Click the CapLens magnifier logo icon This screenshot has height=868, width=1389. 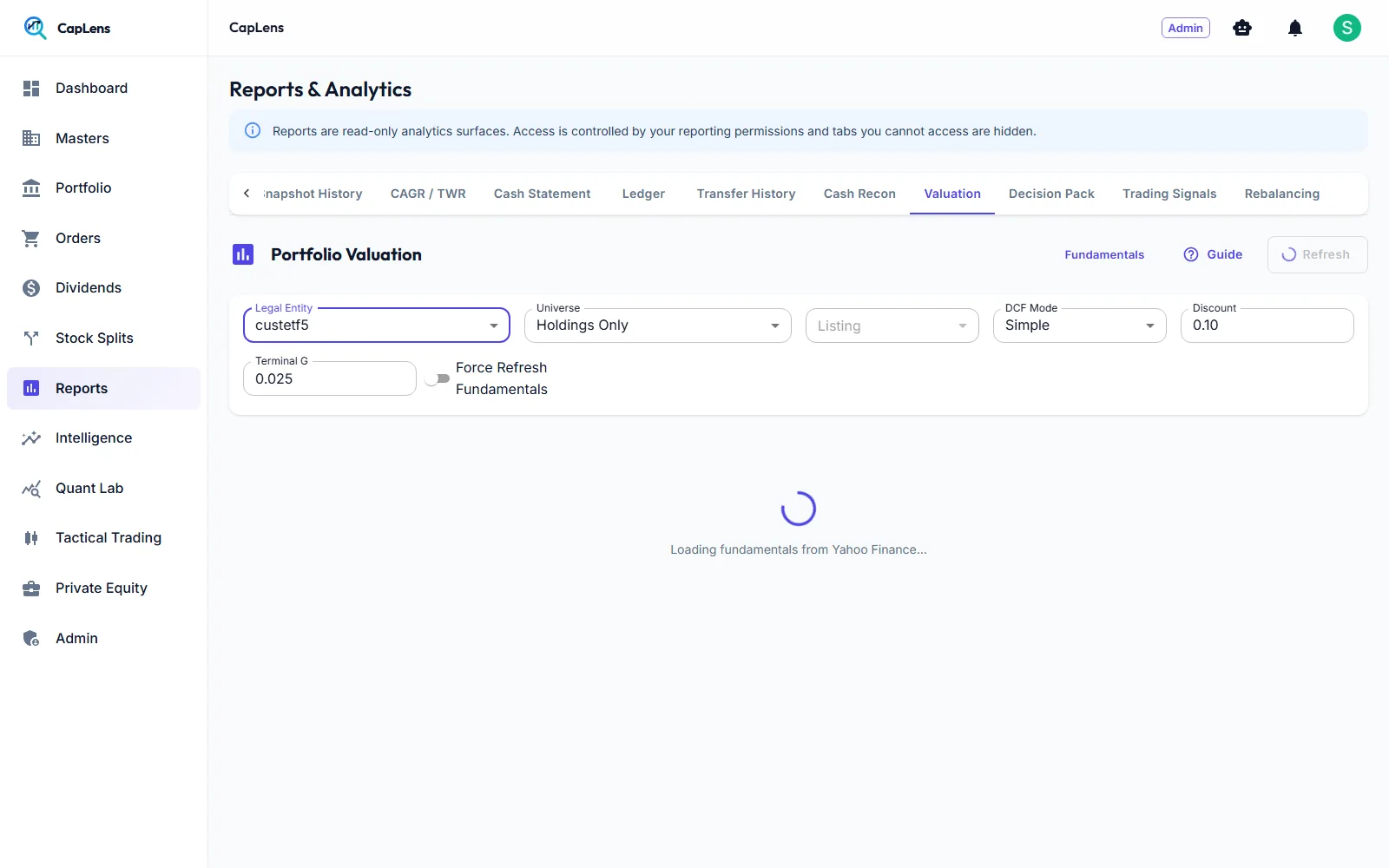click(x=35, y=28)
